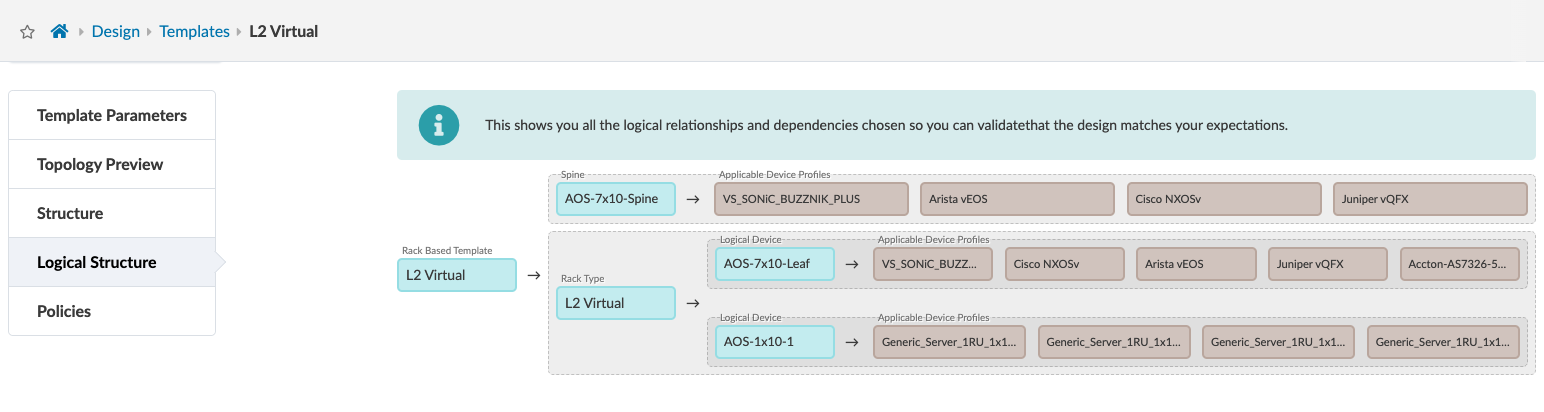Select the Logical Structure tab
1544x412 pixels.
click(x=97, y=263)
